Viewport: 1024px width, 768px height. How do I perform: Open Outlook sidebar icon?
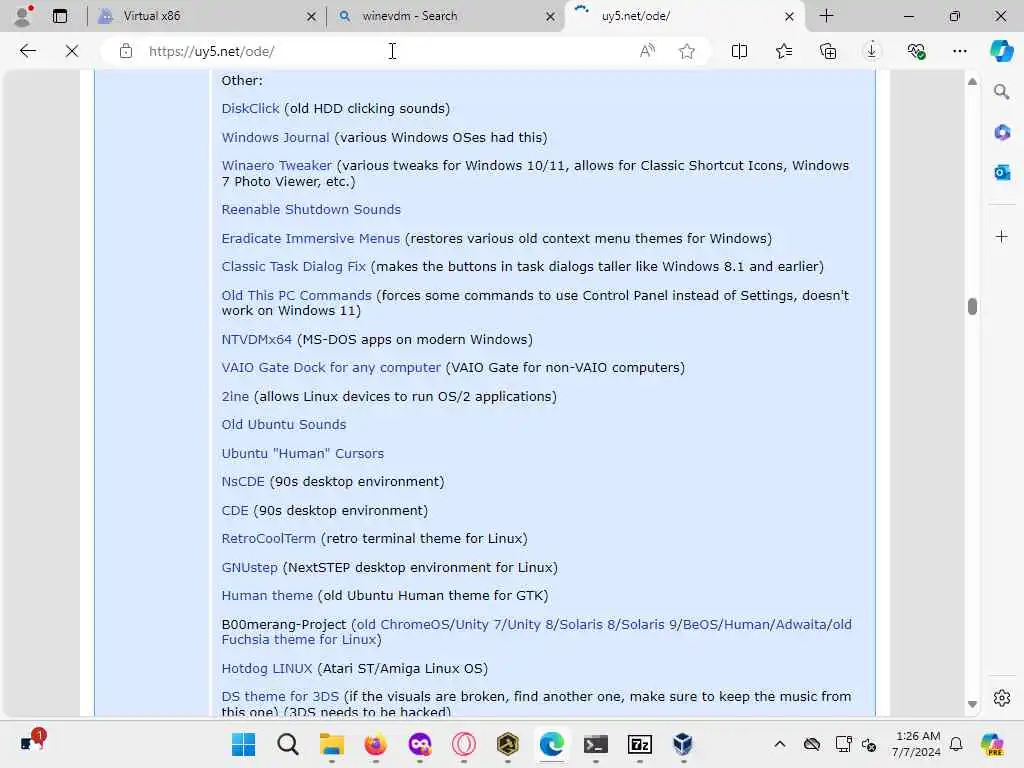tap(1002, 172)
